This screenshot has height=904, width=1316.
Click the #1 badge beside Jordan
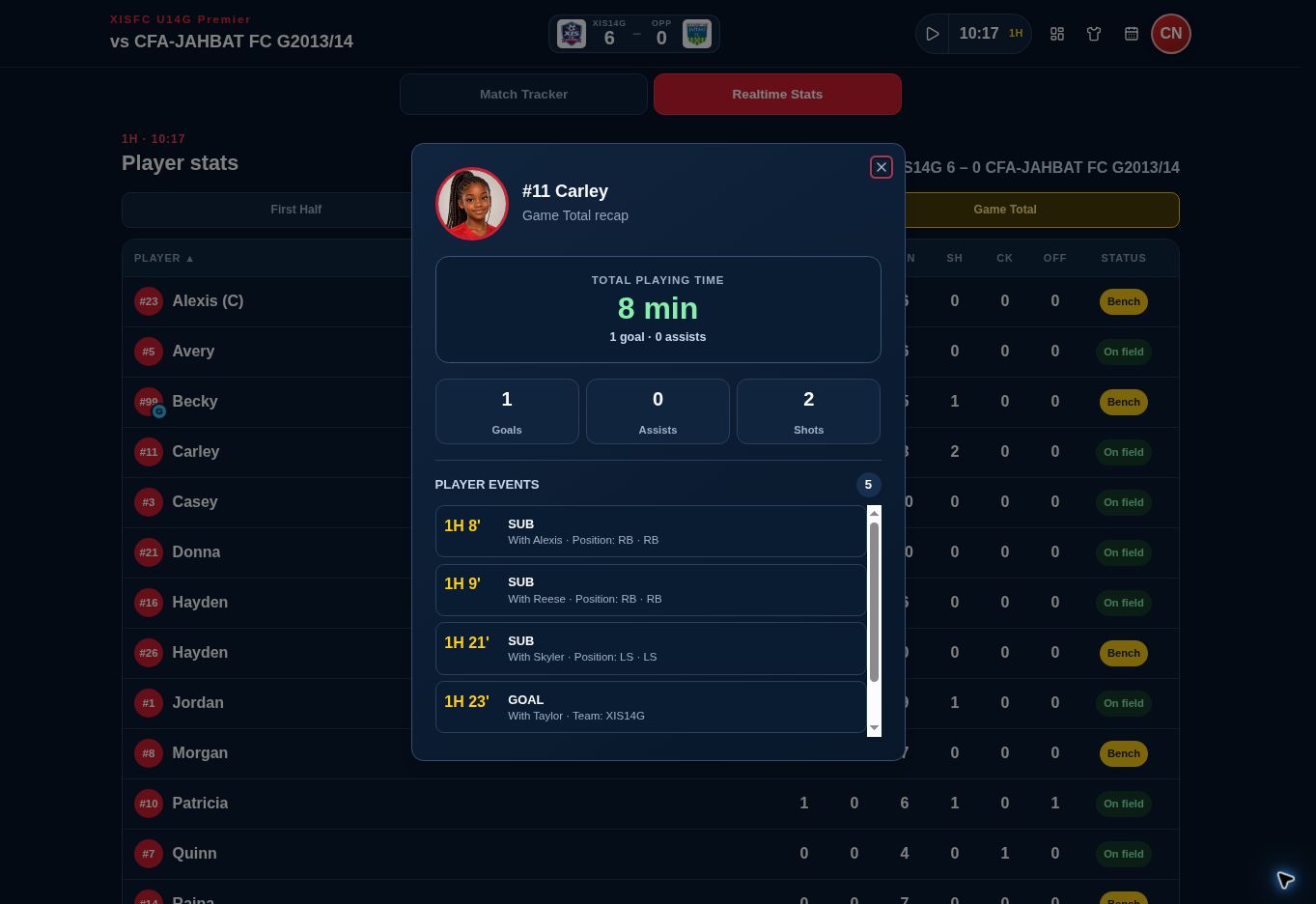[x=149, y=703]
